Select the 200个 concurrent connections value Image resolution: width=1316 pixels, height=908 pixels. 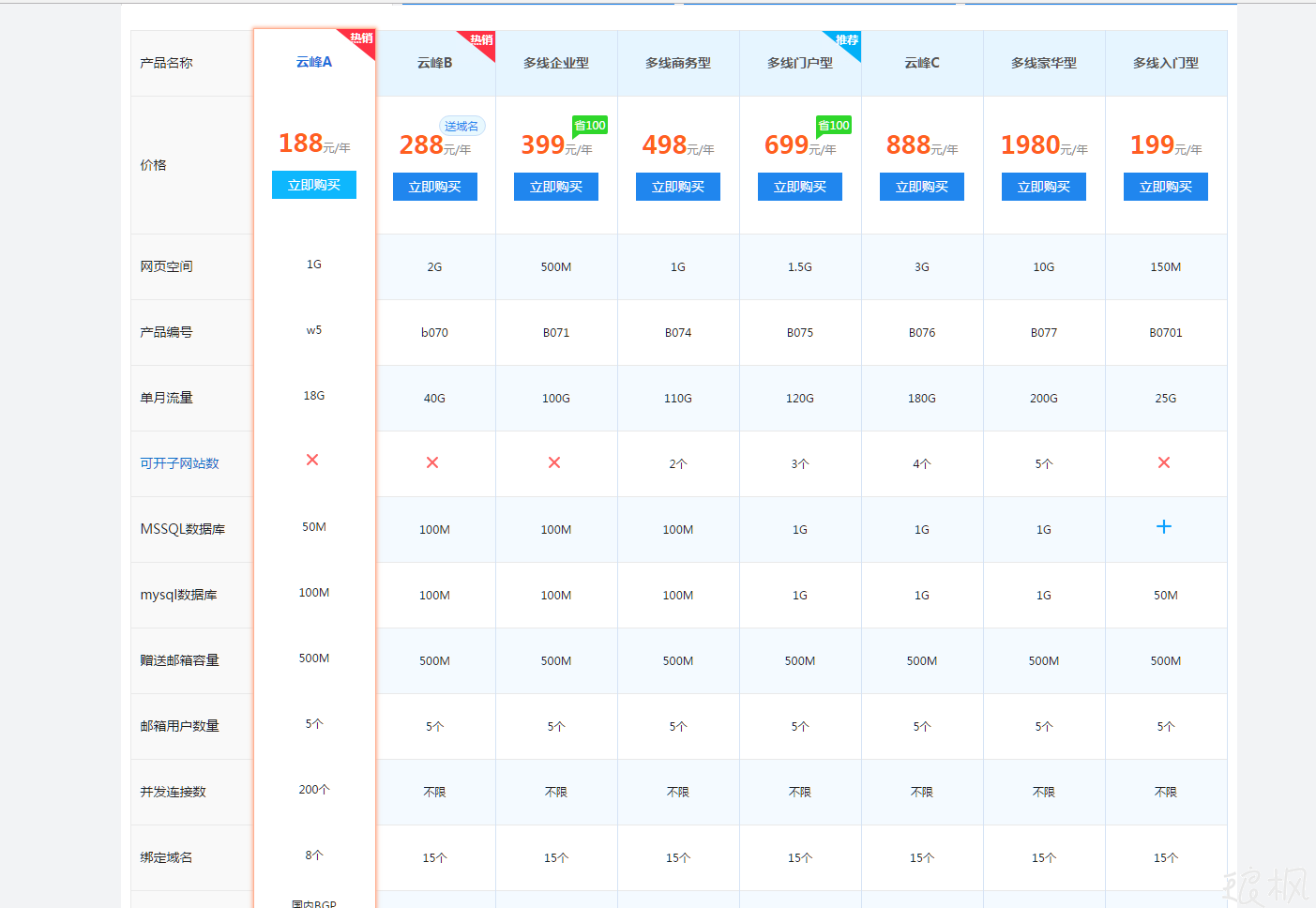tap(314, 790)
